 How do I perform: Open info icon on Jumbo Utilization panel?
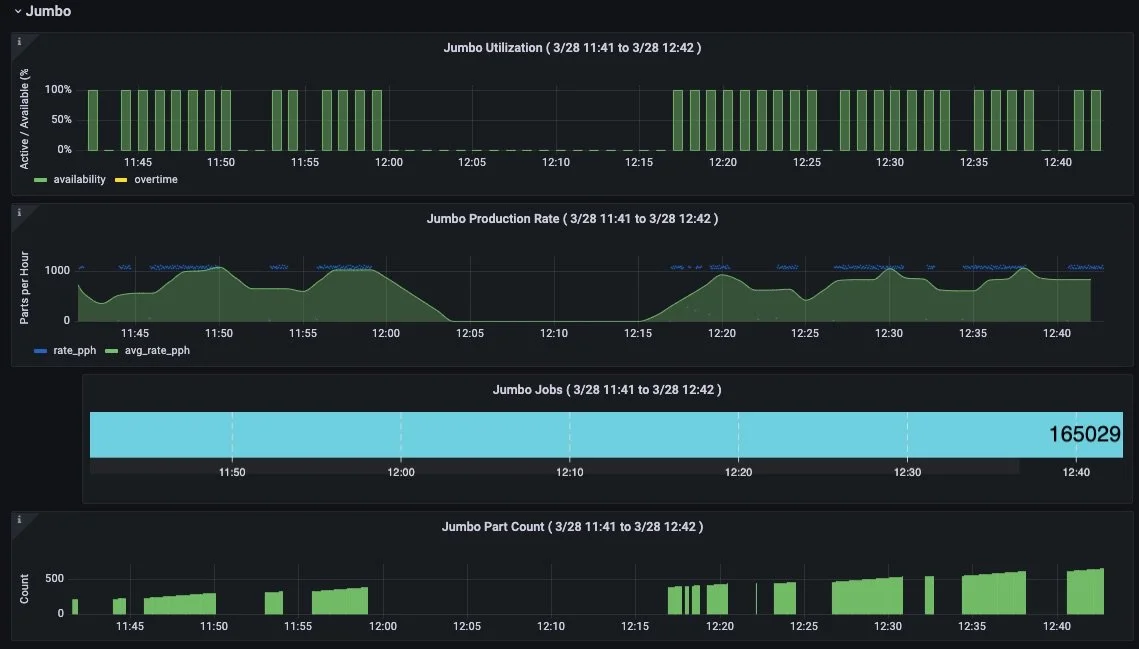click(x=19, y=41)
